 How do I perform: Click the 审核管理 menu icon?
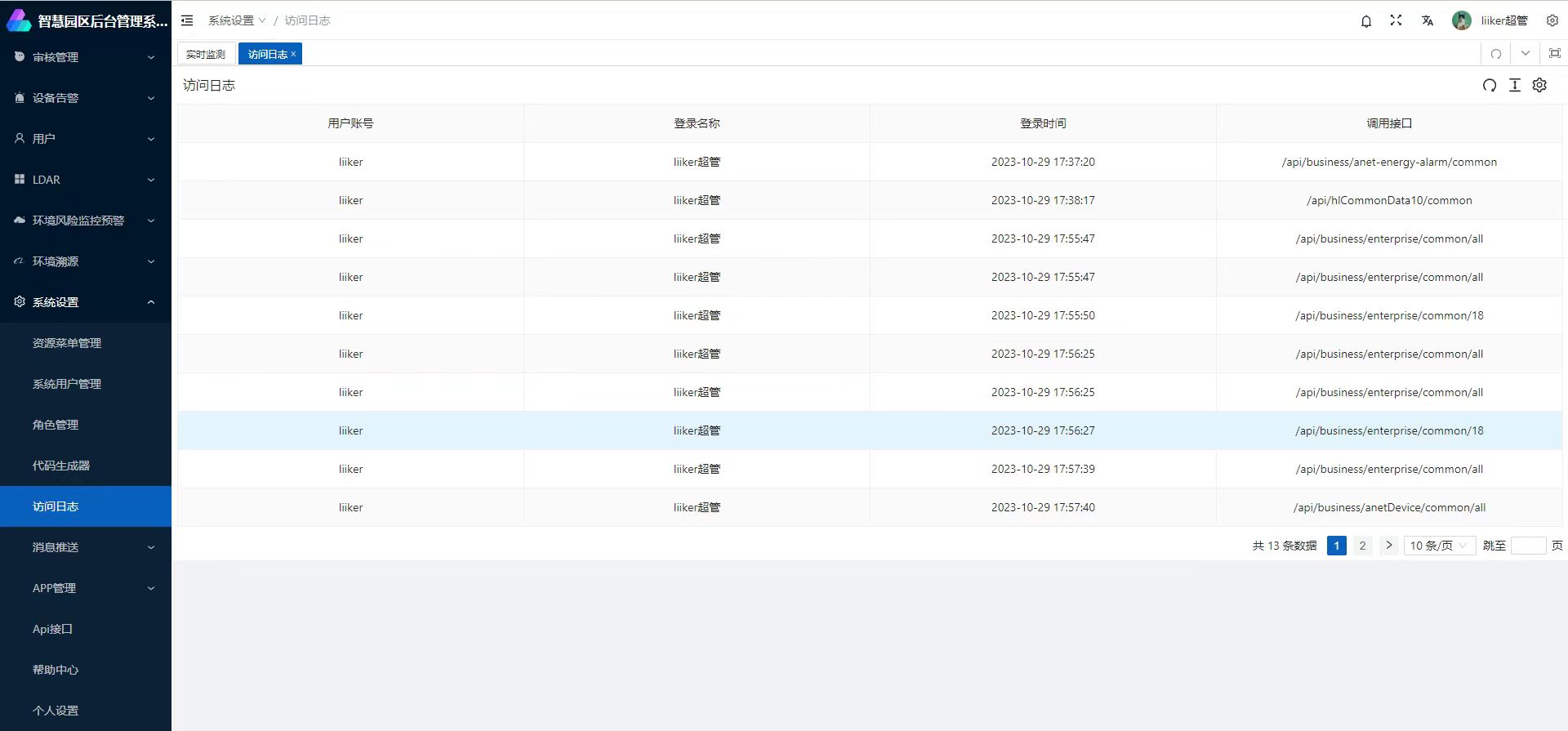tap(20, 56)
